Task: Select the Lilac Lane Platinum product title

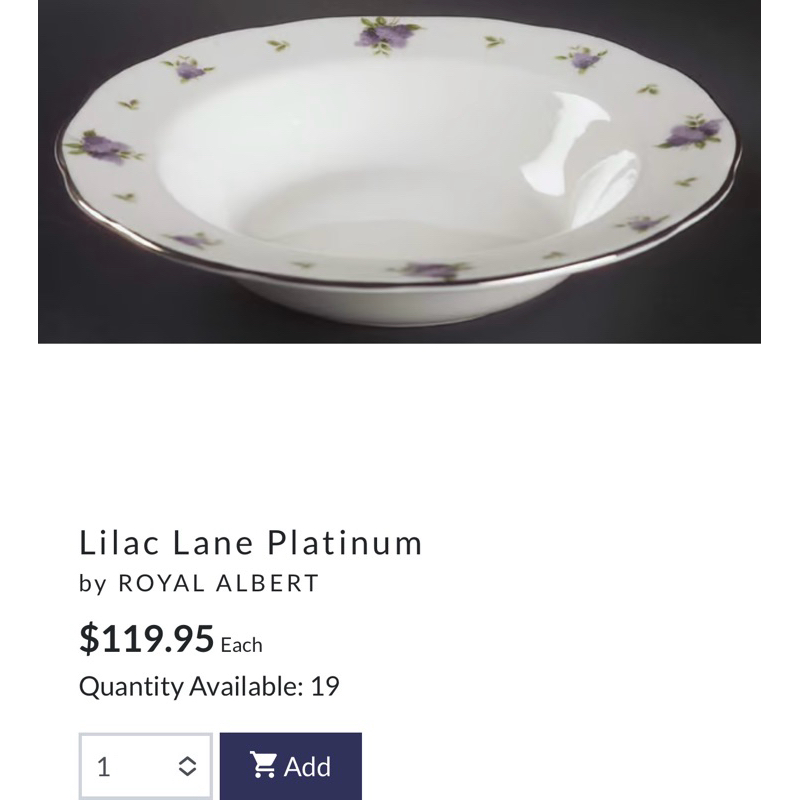Action: coord(250,543)
